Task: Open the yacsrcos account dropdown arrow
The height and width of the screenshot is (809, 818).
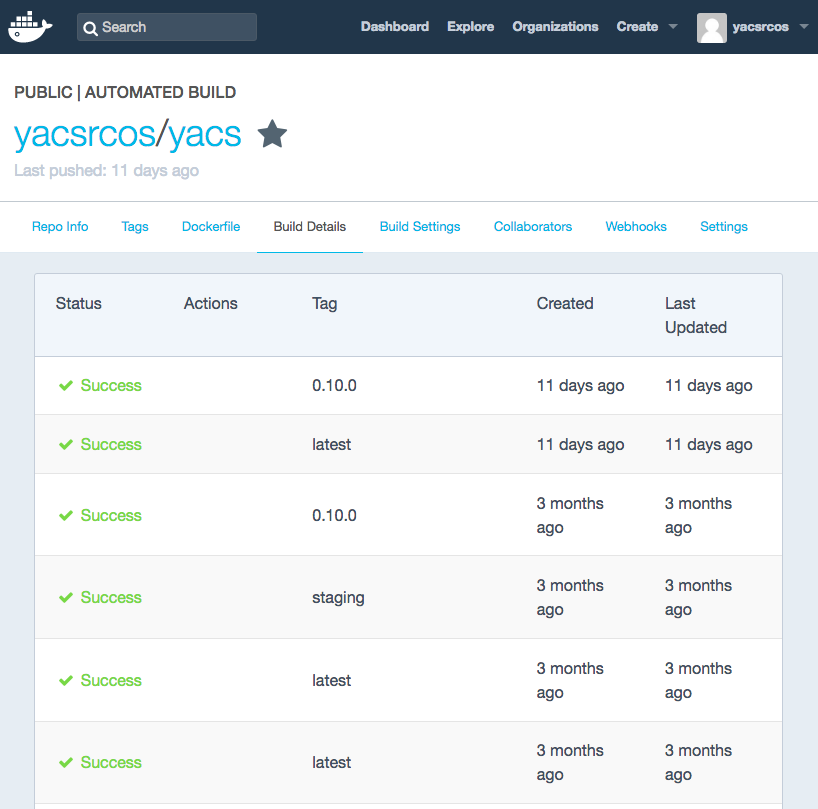Action: [804, 27]
